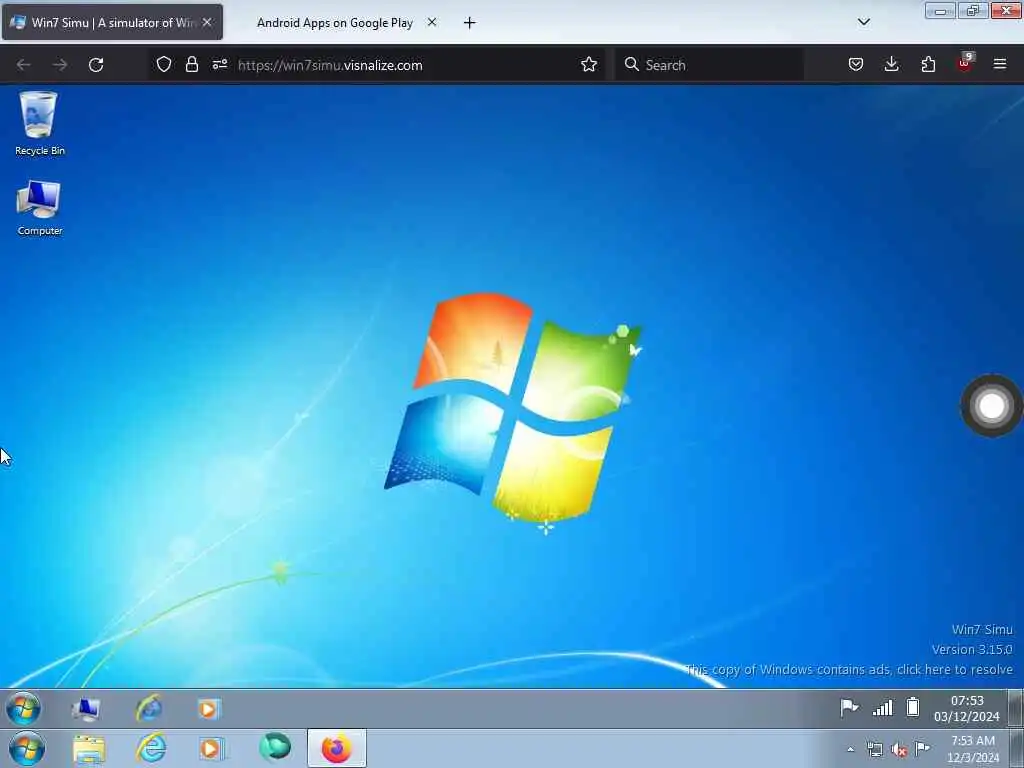Open File Explorer from the Windows taskbar
Image resolution: width=1024 pixels, height=768 pixels.
coord(89,749)
